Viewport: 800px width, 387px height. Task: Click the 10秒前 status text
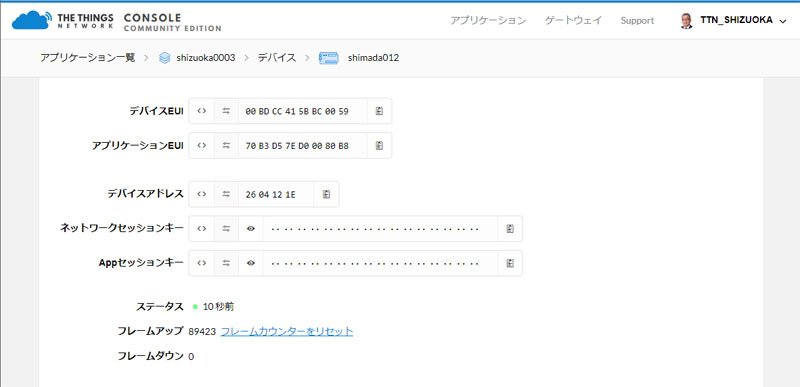(x=218, y=307)
